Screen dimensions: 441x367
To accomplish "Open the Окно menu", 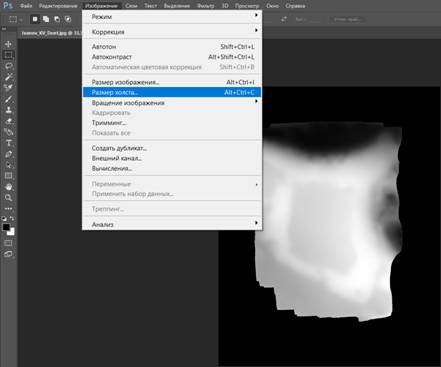I will 272,6.
